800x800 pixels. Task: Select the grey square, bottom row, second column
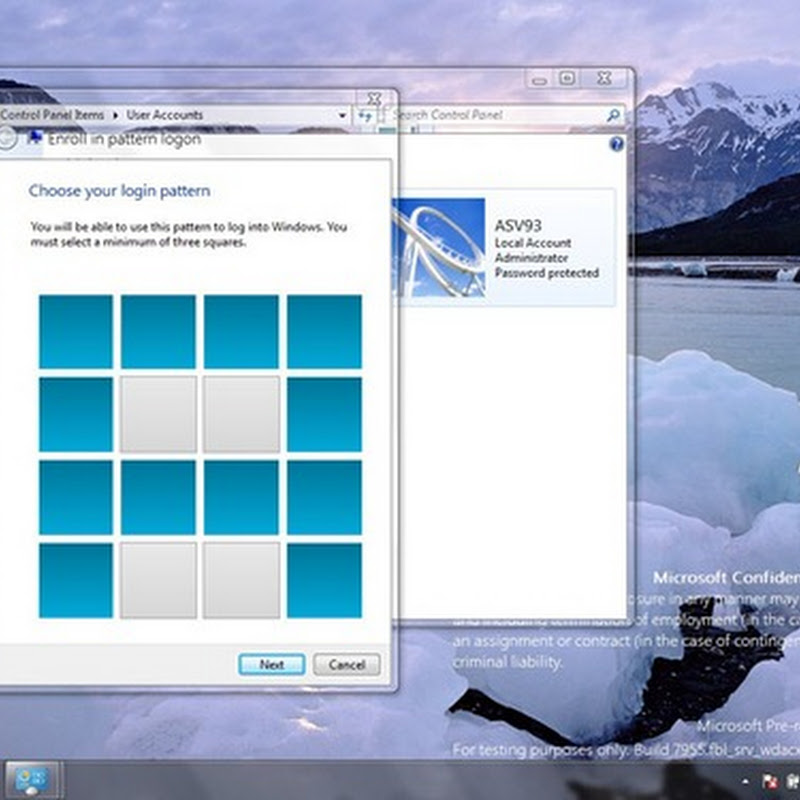[158, 581]
